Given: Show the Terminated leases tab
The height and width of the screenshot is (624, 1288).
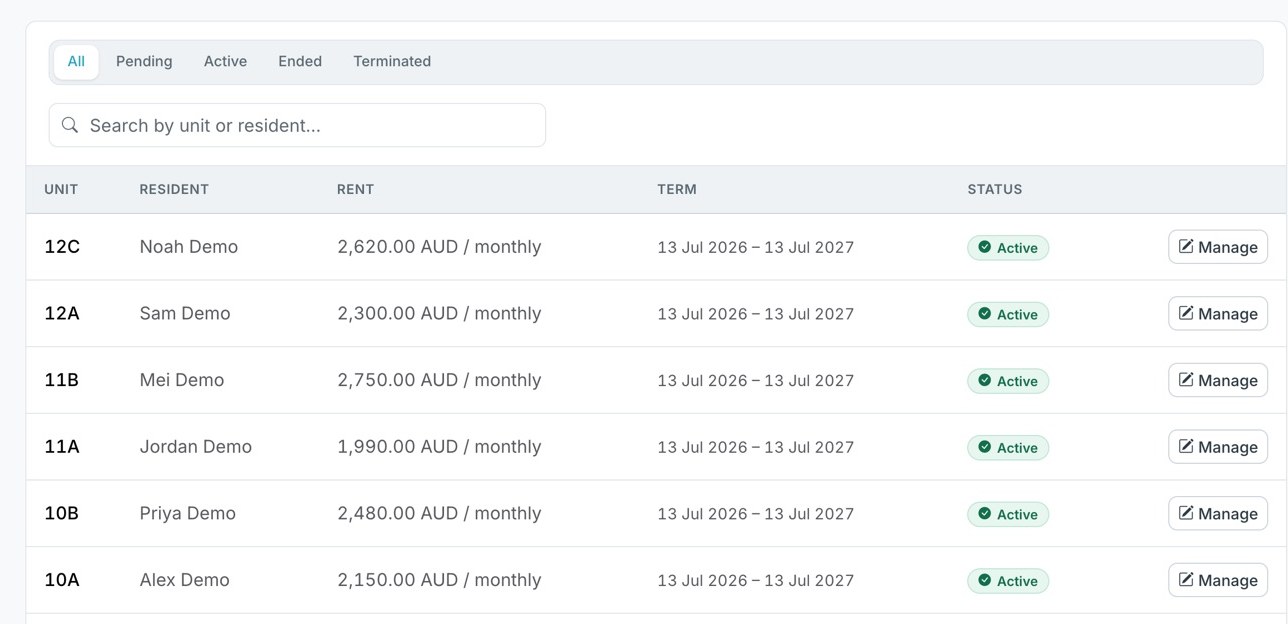Looking at the screenshot, I should click(392, 61).
